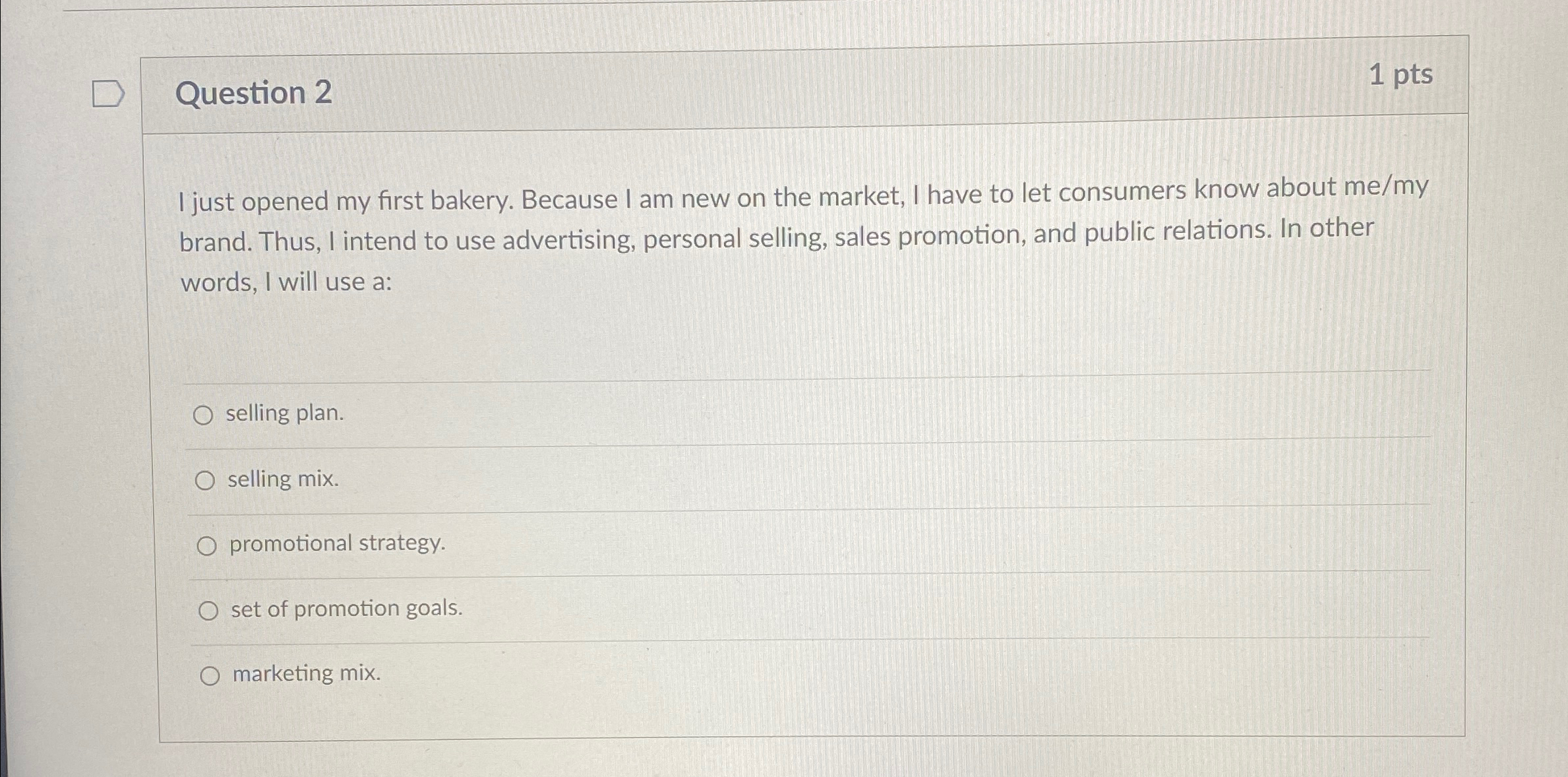Click inside the Question 2 card

pos(791,343)
